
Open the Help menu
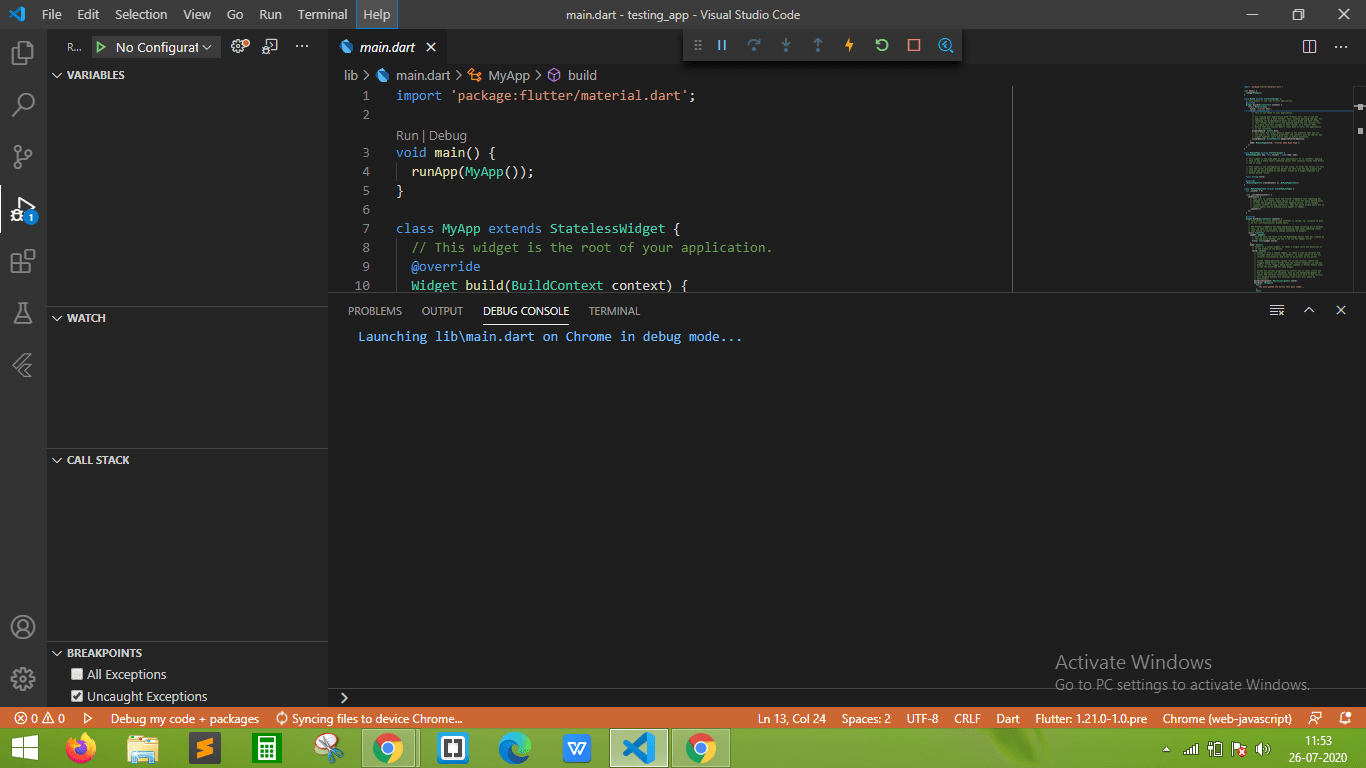coord(377,14)
